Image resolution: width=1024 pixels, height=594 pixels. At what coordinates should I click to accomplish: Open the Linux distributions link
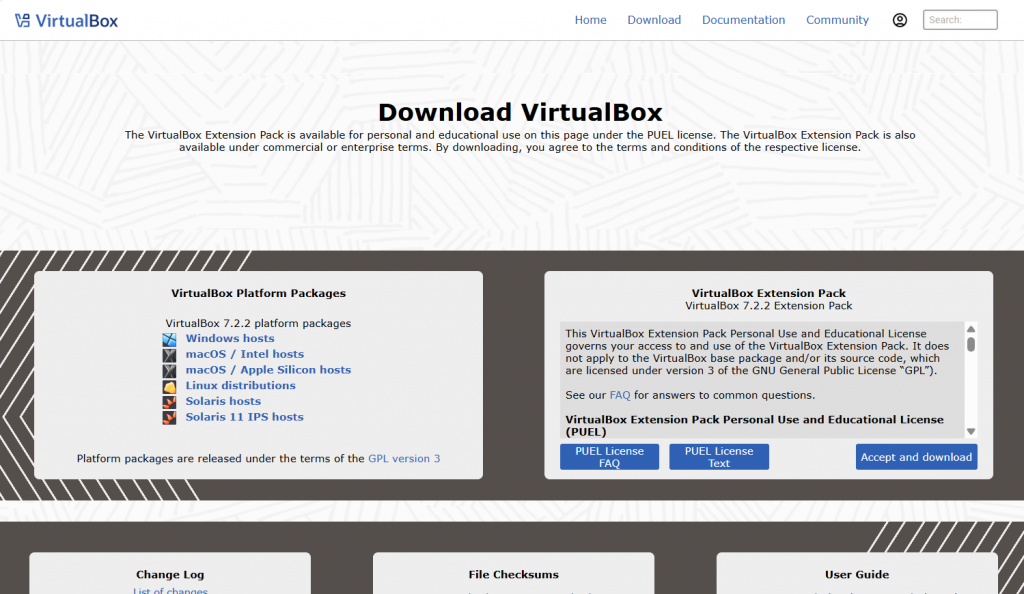pyautogui.click(x=240, y=385)
